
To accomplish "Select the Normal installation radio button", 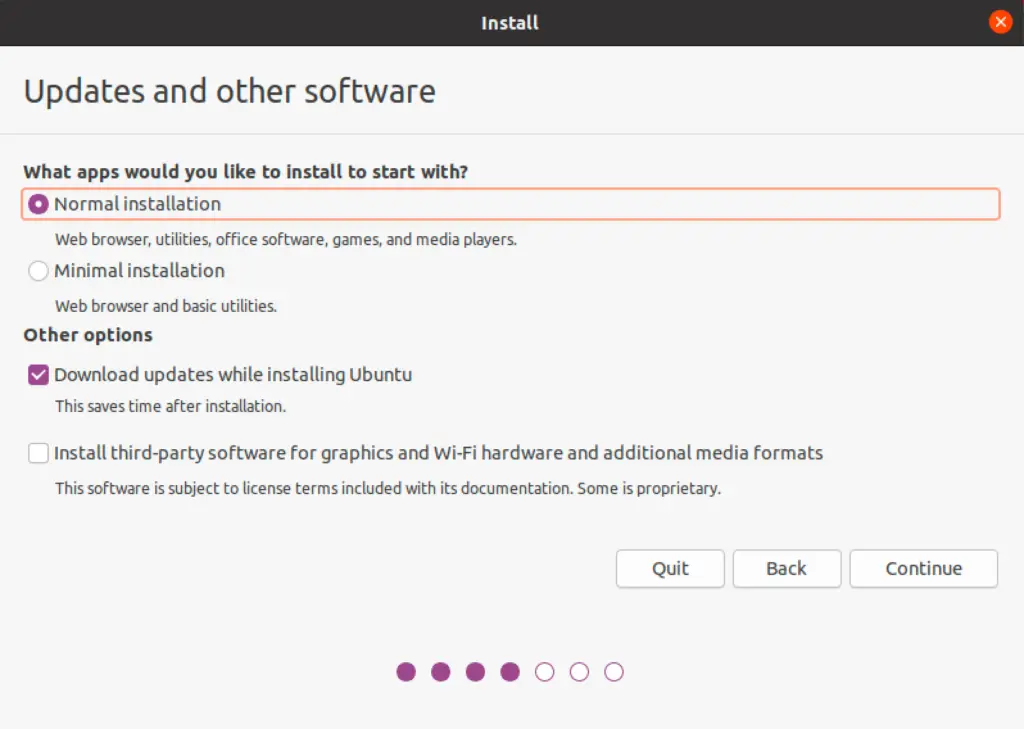I will point(38,204).
